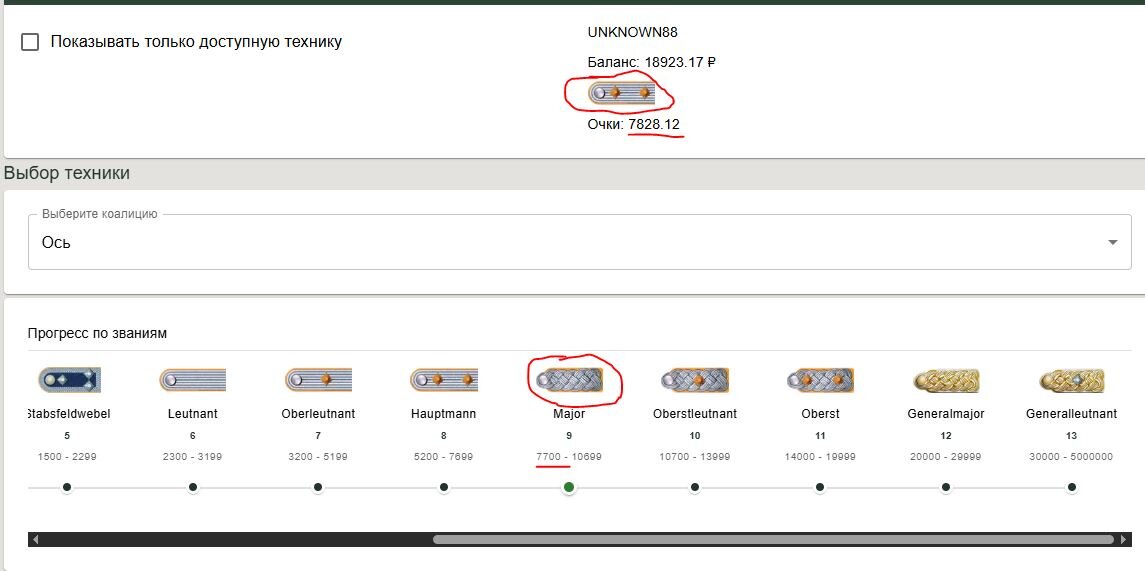Select the Leutnant rank insignia icon
This screenshot has height=571, width=1145.
point(193,380)
